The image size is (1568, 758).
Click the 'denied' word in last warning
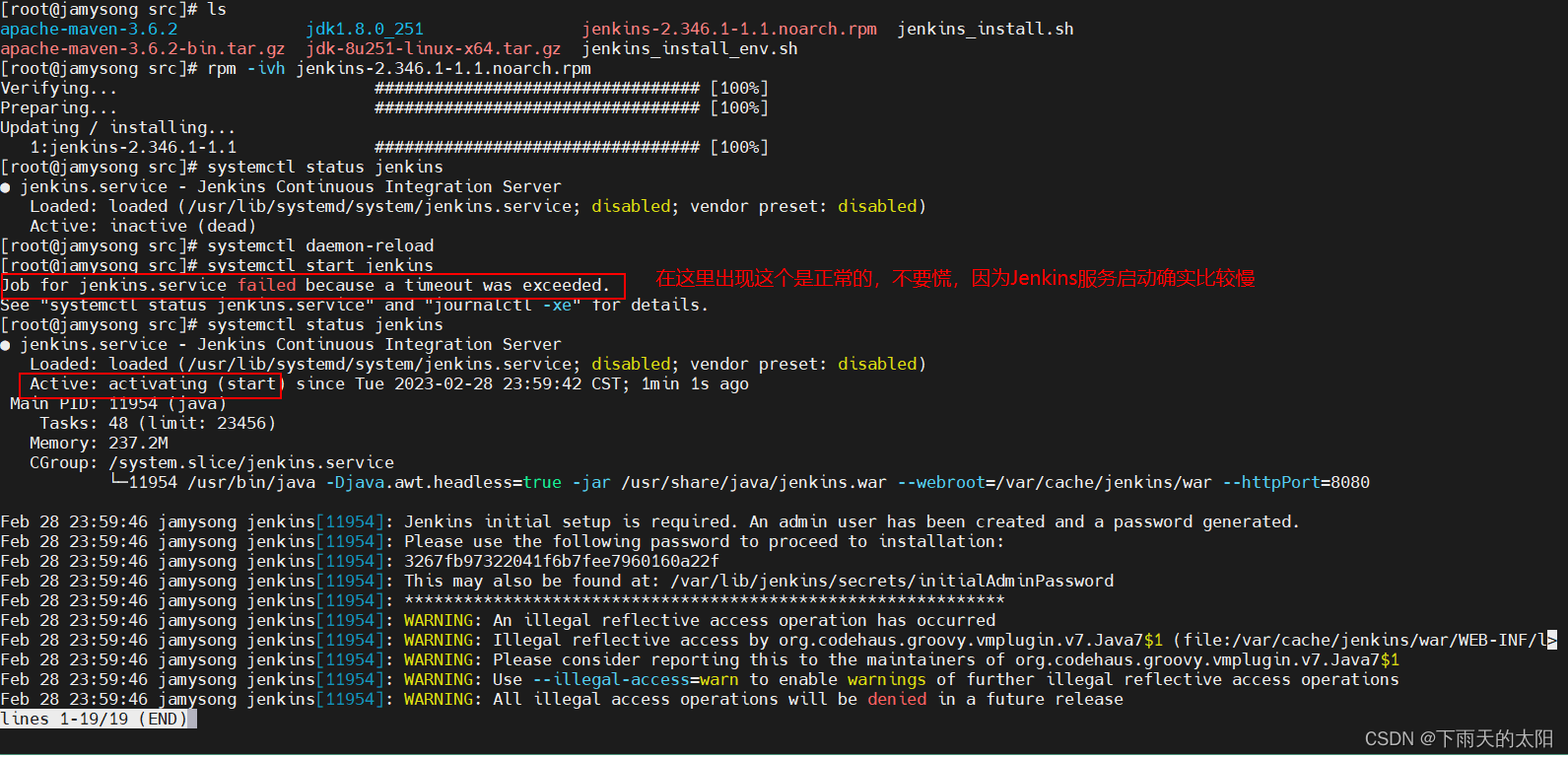(x=897, y=700)
